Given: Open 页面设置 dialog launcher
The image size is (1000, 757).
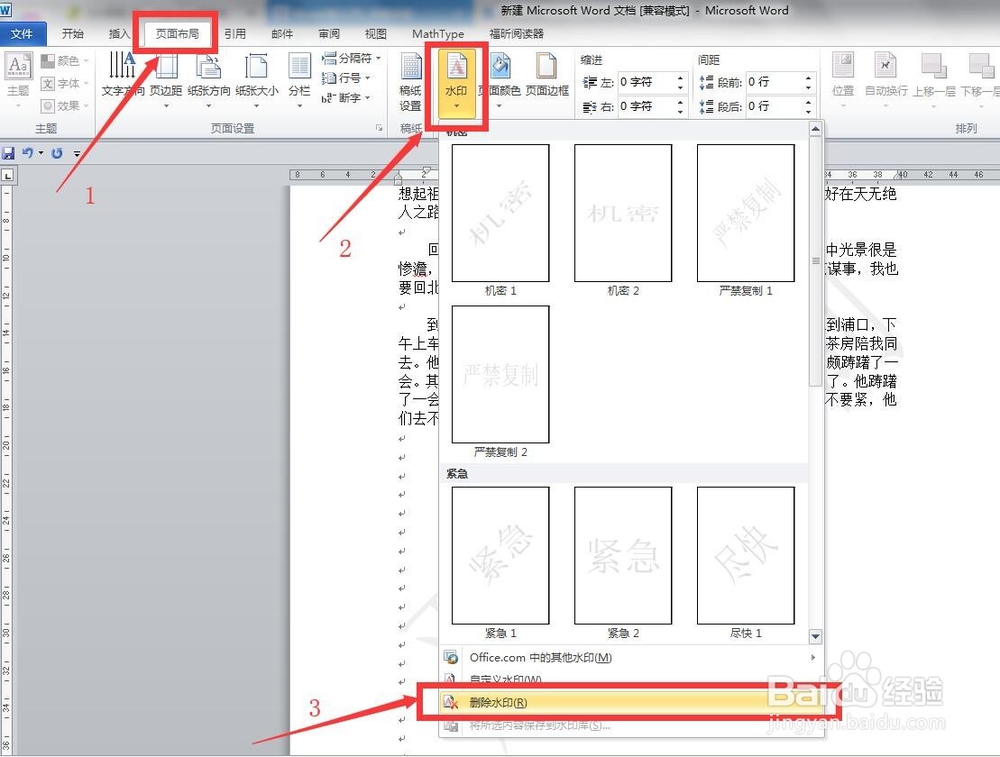Looking at the screenshot, I should click(379, 128).
